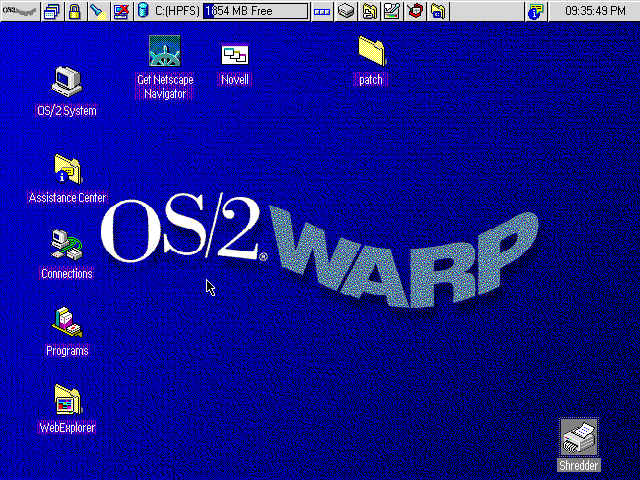The width and height of the screenshot is (640, 480).
Task: Open the OS/2 System computer icon
Action: pyautogui.click(x=67, y=82)
